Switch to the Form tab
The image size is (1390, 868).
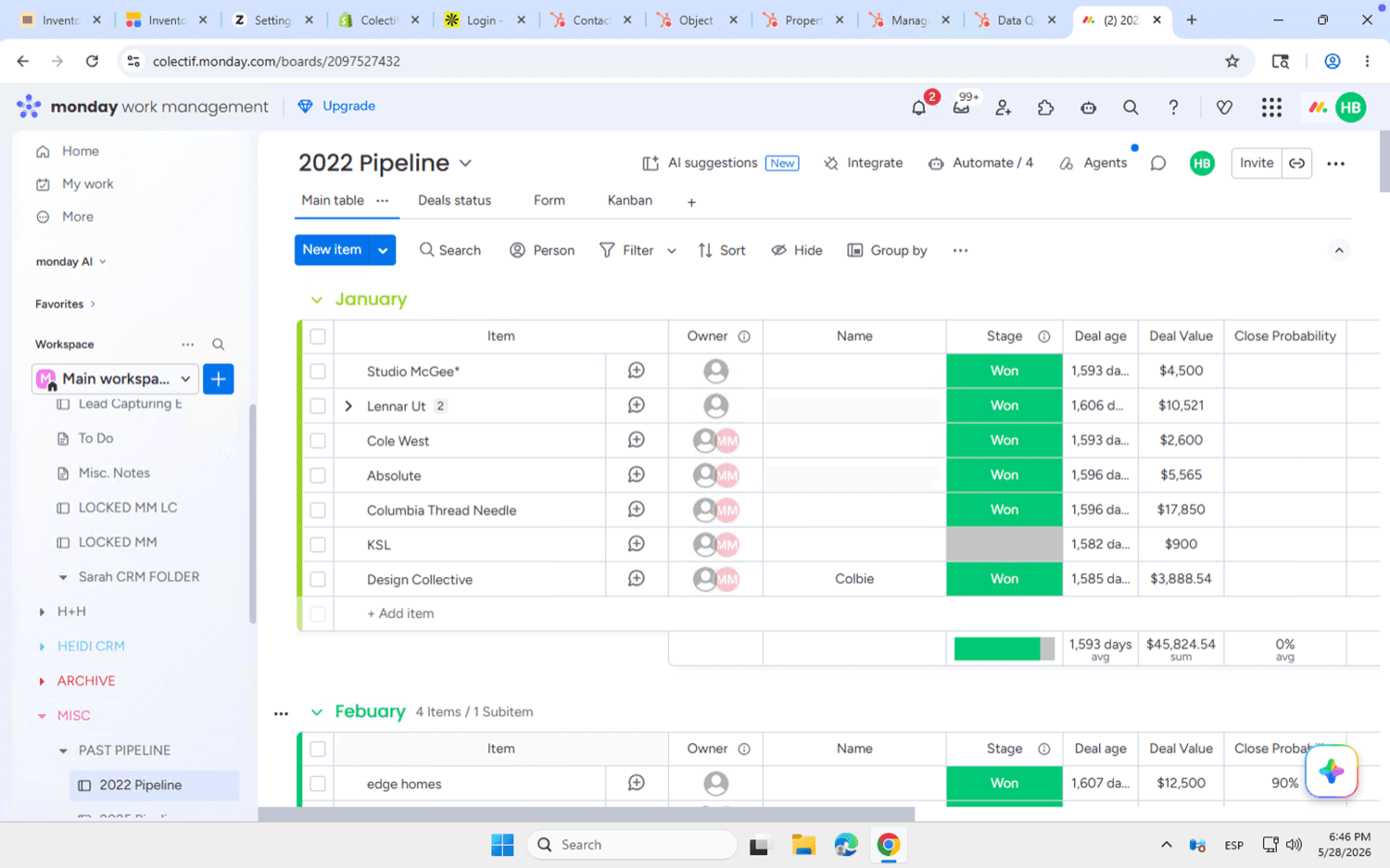tap(549, 200)
